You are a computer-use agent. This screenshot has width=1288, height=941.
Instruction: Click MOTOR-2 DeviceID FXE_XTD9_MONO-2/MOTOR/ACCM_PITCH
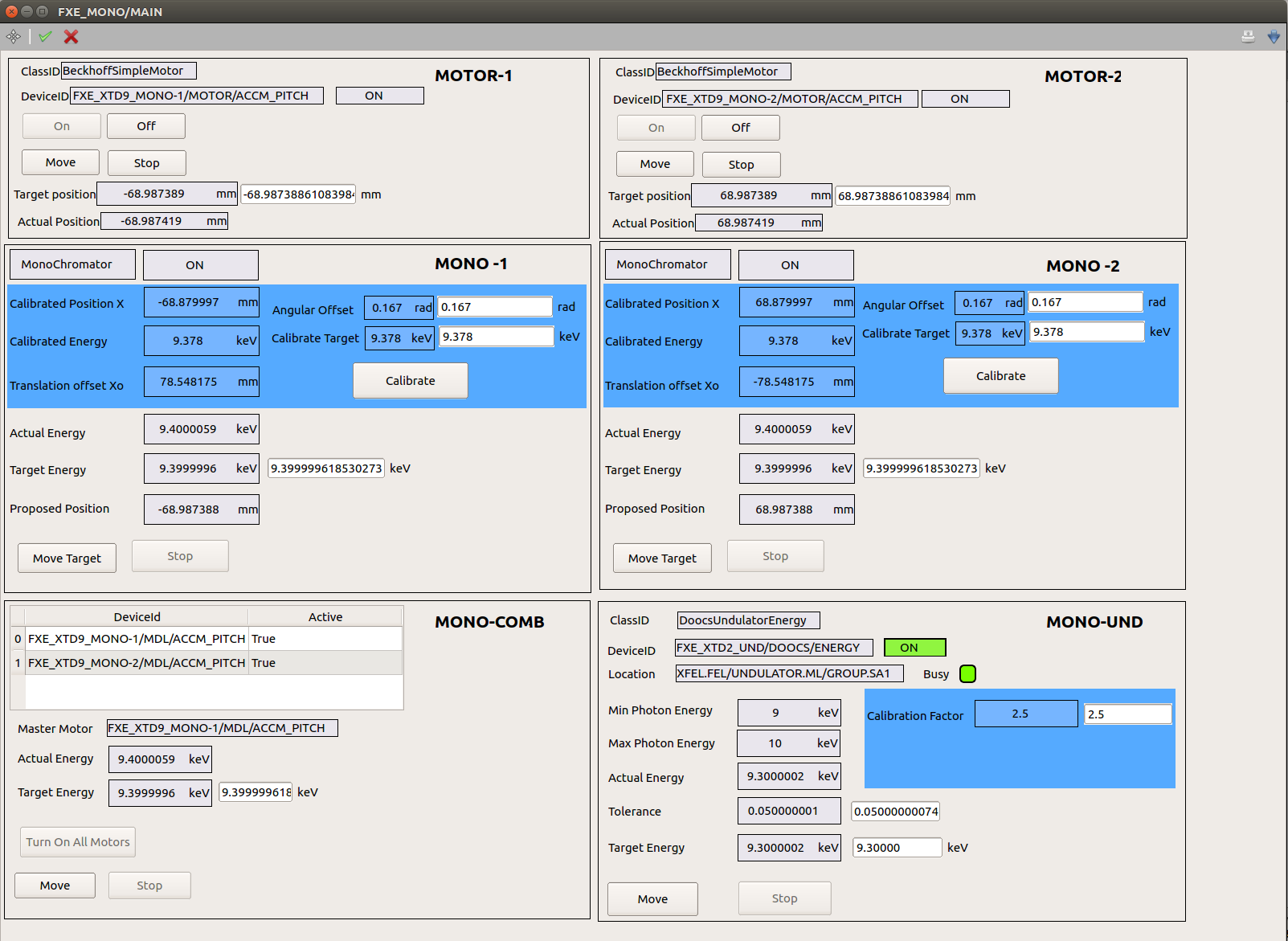(791, 99)
